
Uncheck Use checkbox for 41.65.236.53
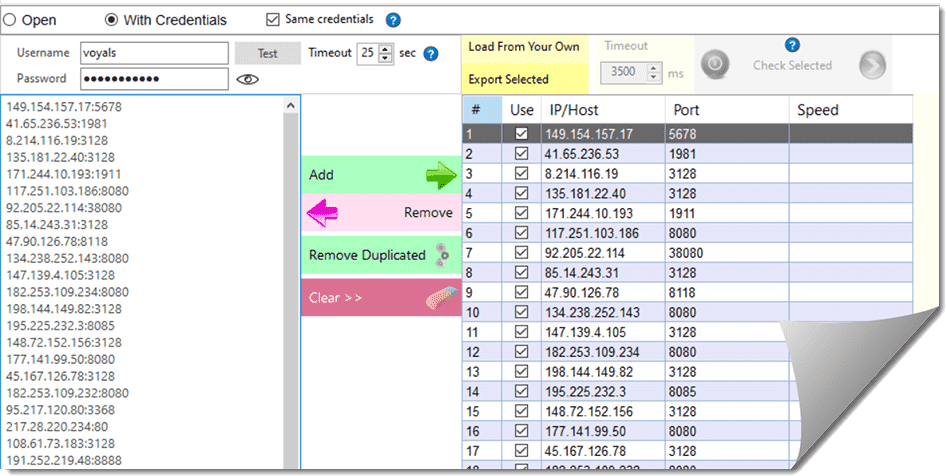pos(521,154)
